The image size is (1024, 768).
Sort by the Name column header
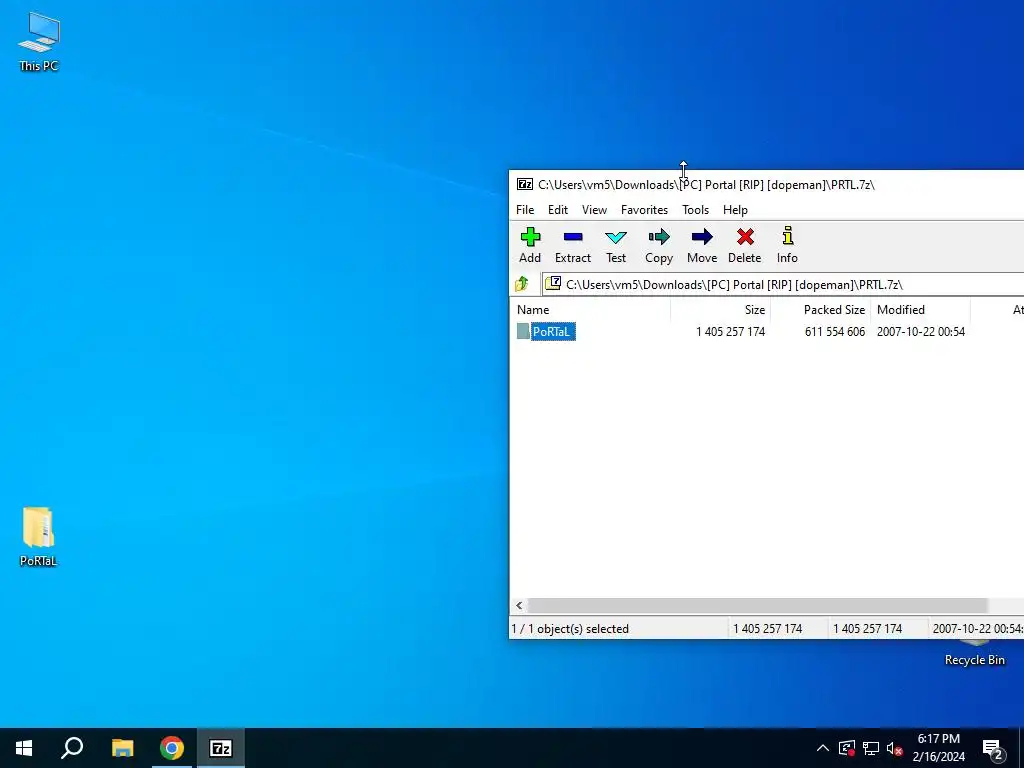point(591,310)
